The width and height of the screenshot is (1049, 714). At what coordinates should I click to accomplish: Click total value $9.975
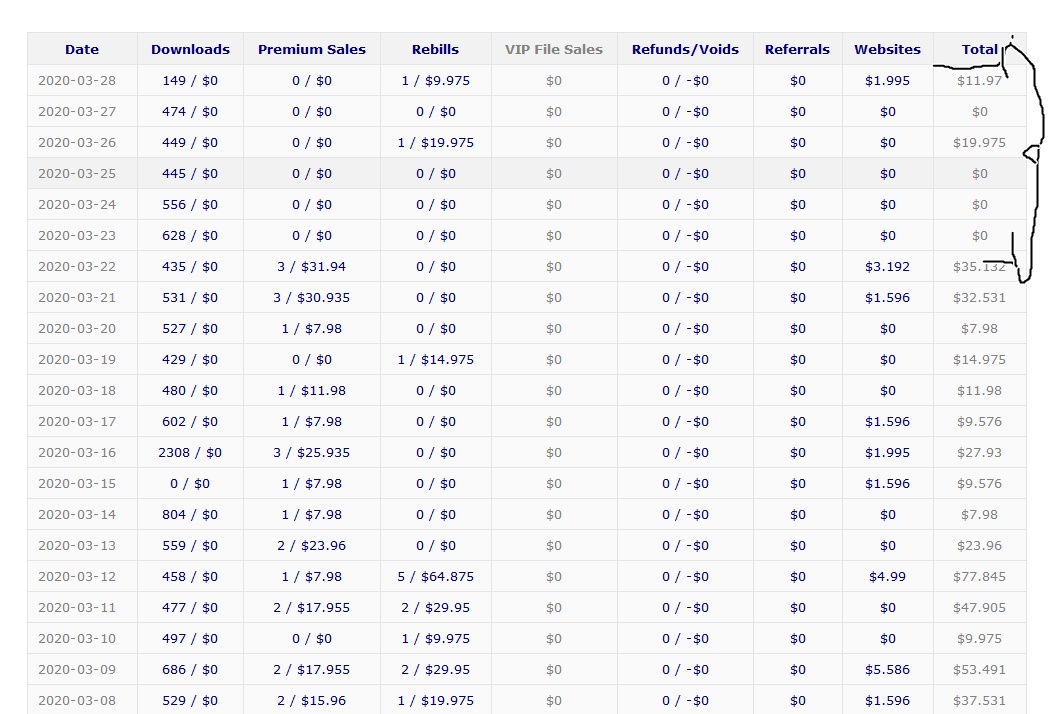[979, 639]
